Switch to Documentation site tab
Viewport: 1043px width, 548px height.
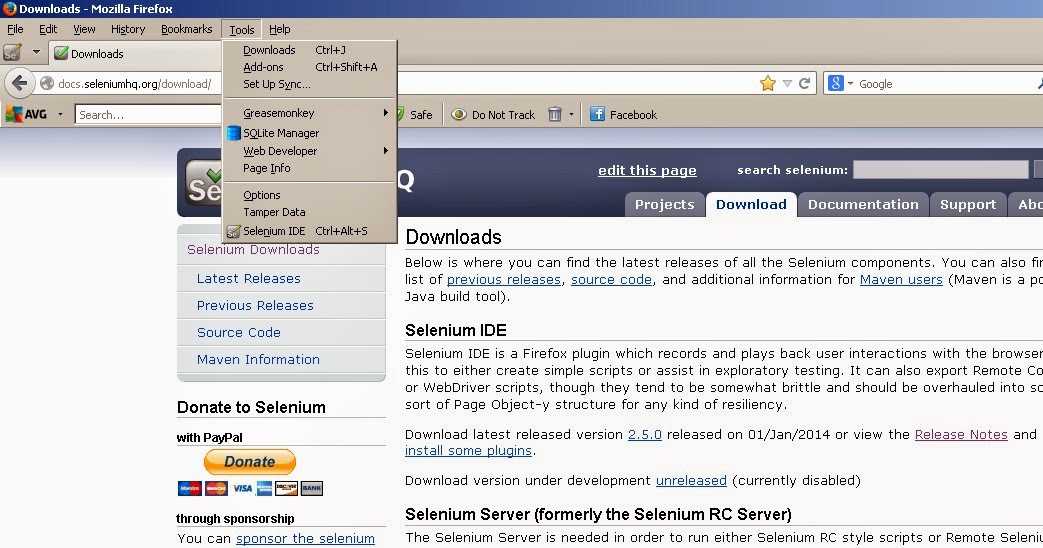tap(863, 204)
